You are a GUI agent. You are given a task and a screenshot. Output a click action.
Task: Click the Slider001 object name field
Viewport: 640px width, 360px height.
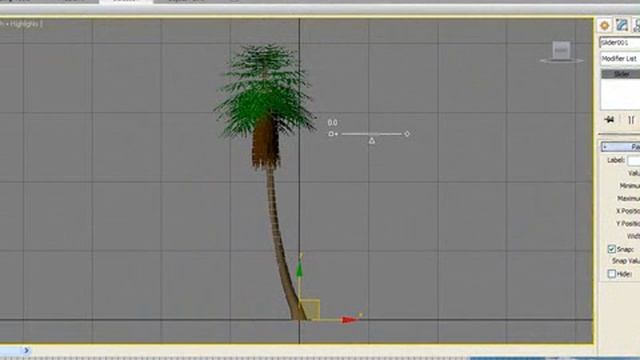coord(620,42)
